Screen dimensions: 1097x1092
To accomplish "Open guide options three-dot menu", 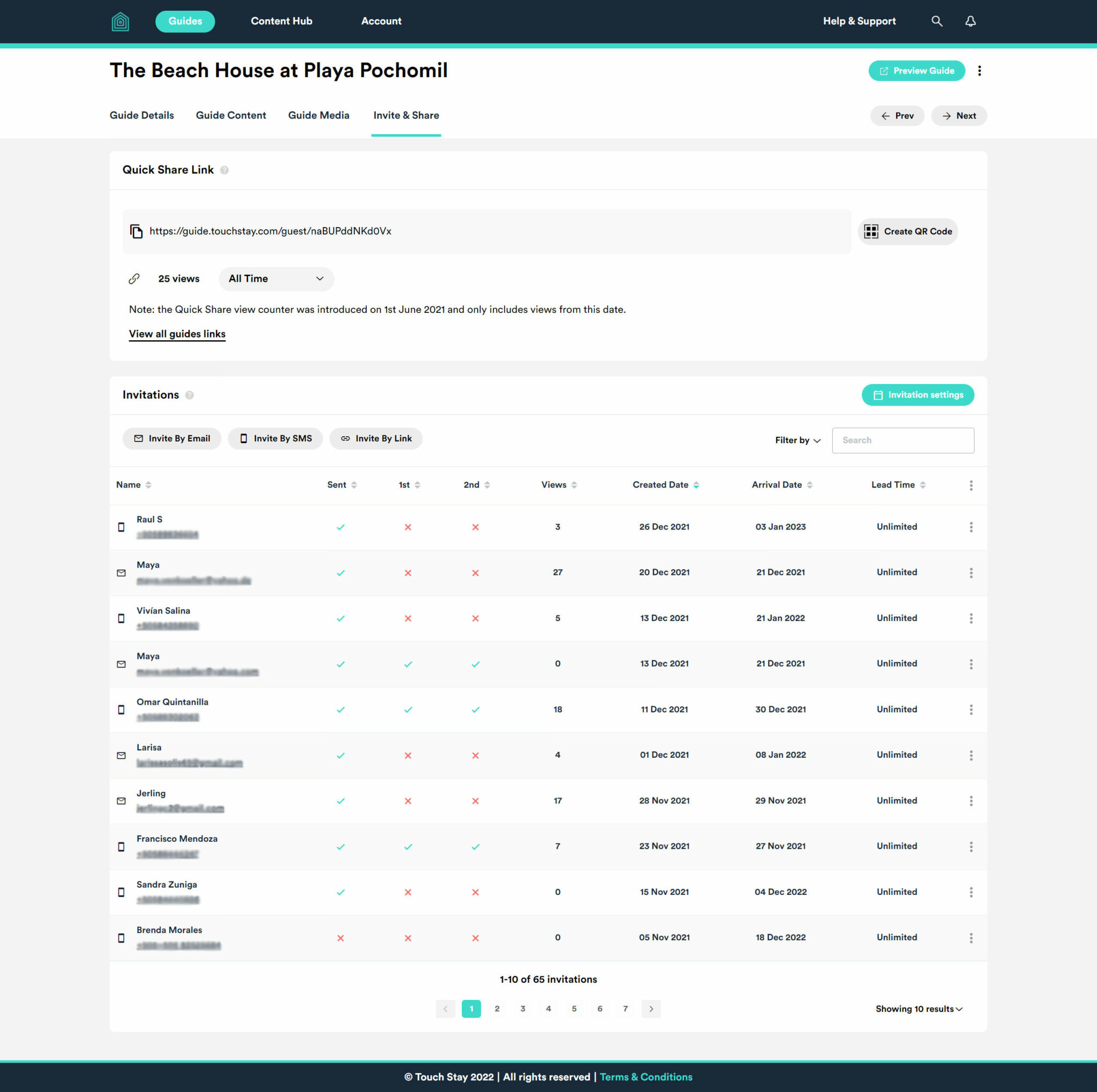I will pos(980,71).
